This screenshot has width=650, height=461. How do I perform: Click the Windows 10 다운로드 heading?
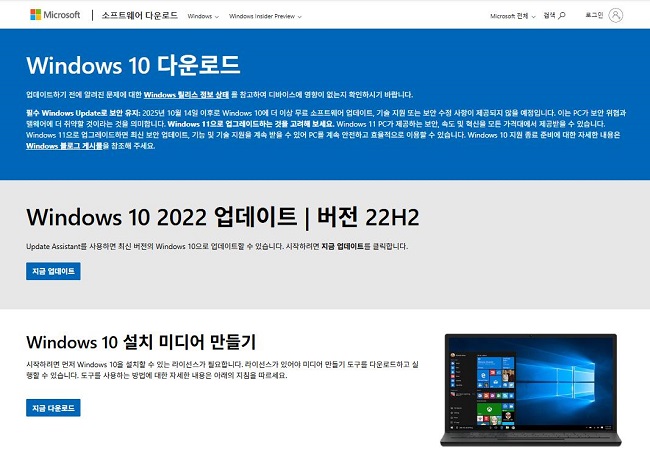[x=133, y=65]
